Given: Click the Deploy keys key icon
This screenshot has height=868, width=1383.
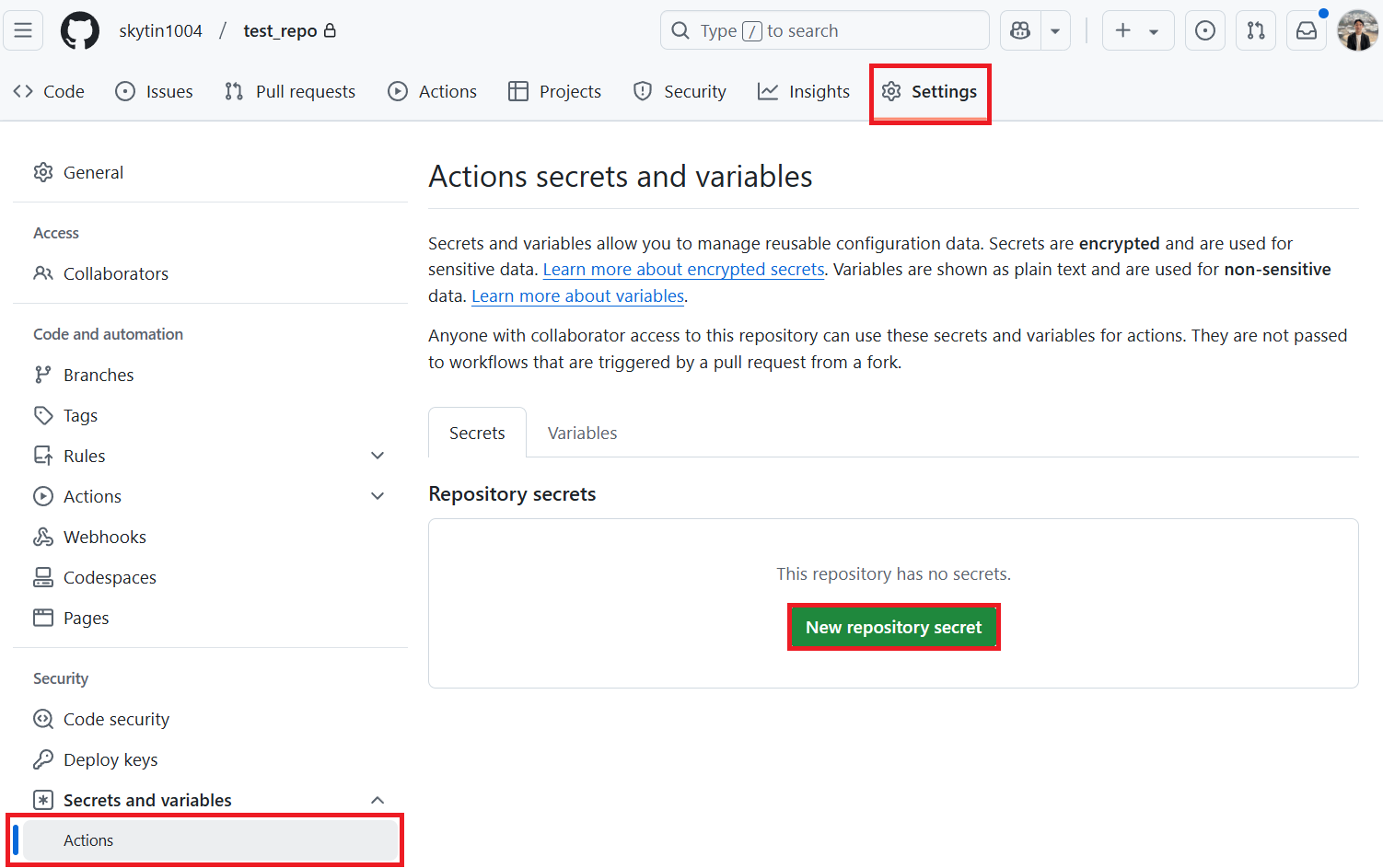Looking at the screenshot, I should click(43, 758).
